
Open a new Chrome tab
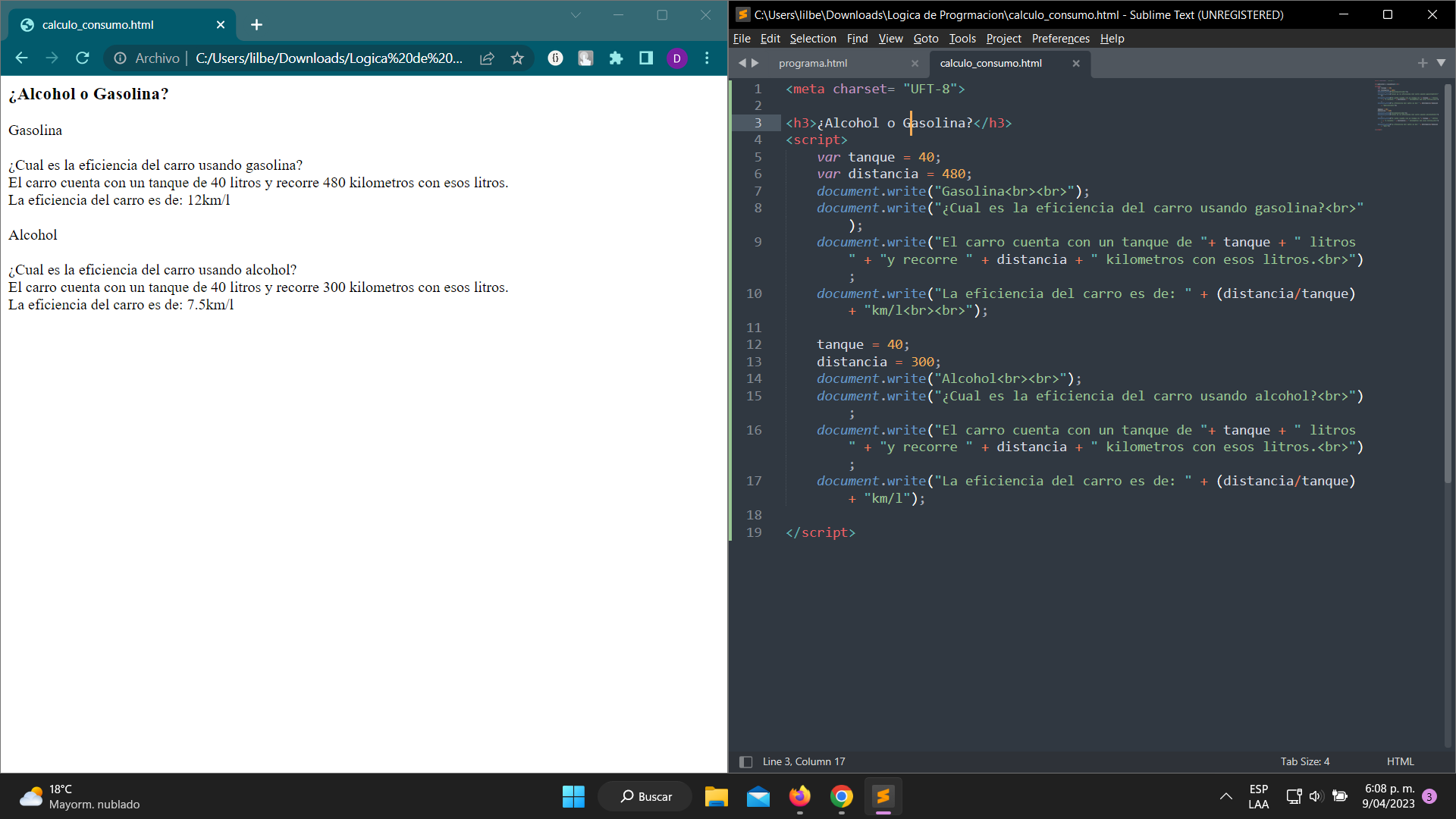pyautogui.click(x=256, y=25)
